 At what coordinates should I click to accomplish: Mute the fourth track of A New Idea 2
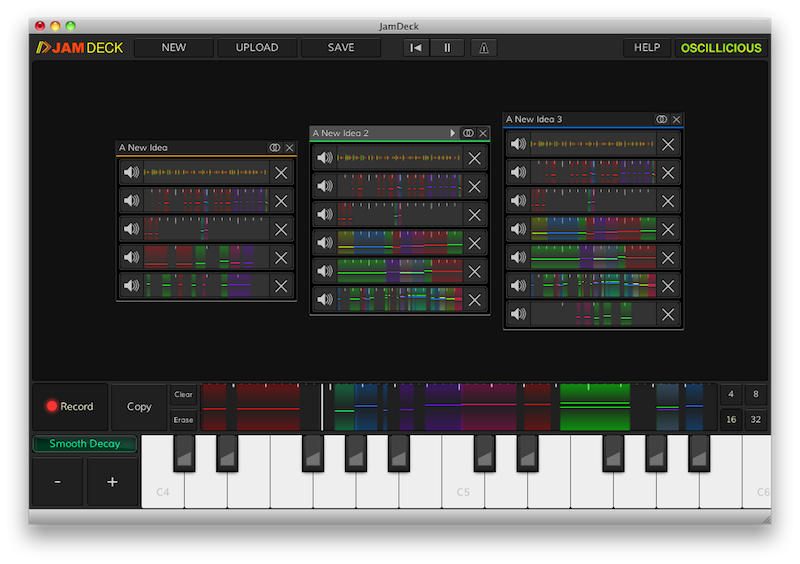click(x=325, y=243)
